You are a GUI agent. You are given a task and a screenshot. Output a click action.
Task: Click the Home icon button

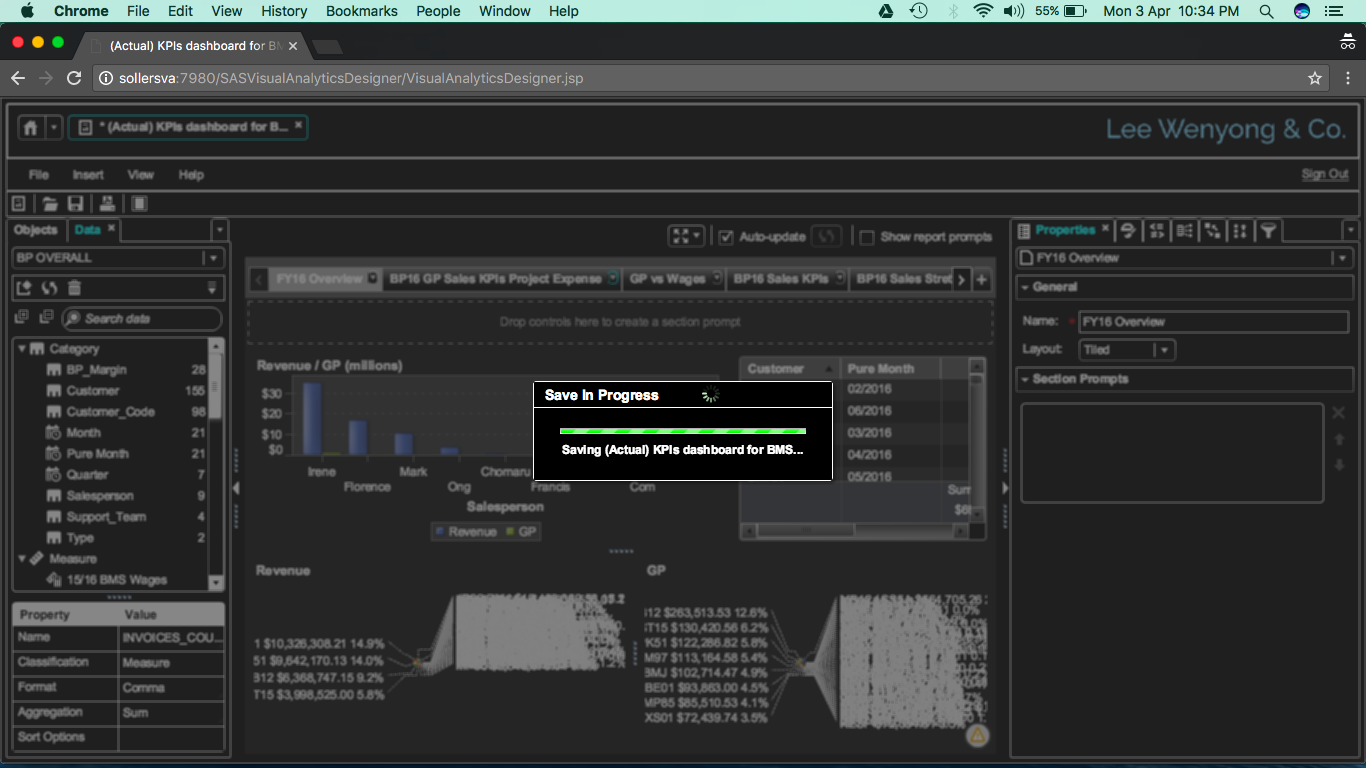click(30, 128)
